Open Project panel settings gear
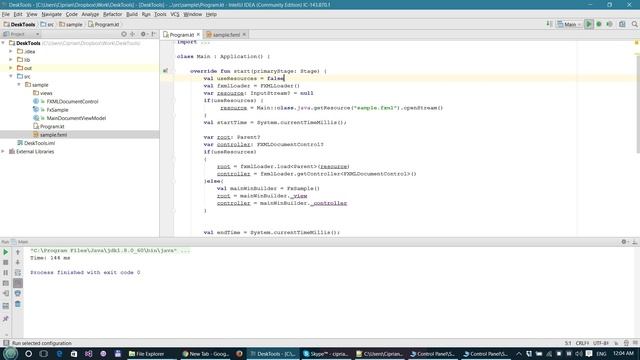The width and height of the screenshot is (640, 360). [x=143, y=34]
